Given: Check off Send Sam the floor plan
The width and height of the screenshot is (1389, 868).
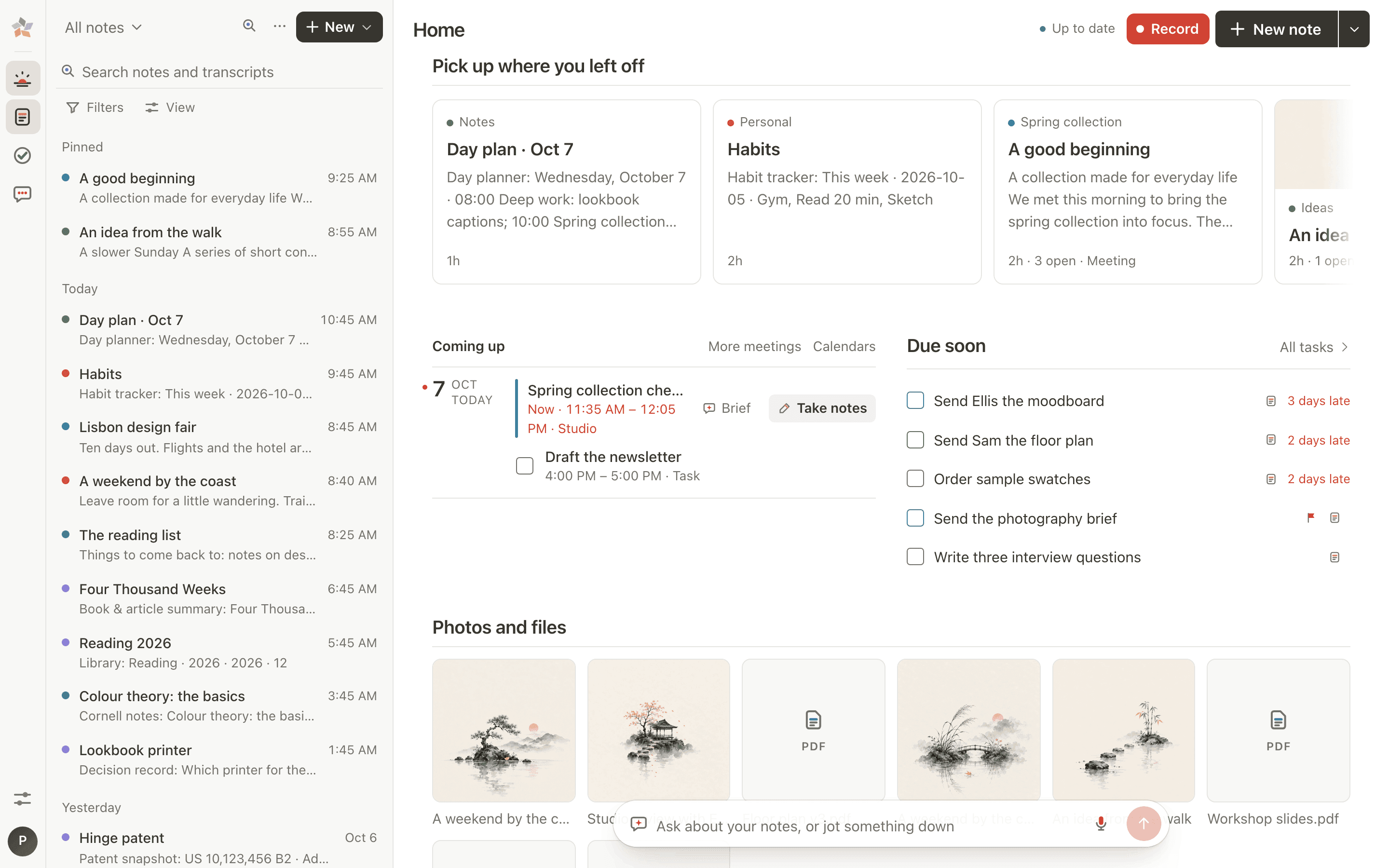Looking at the screenshot, I should (x=915, y=440).
